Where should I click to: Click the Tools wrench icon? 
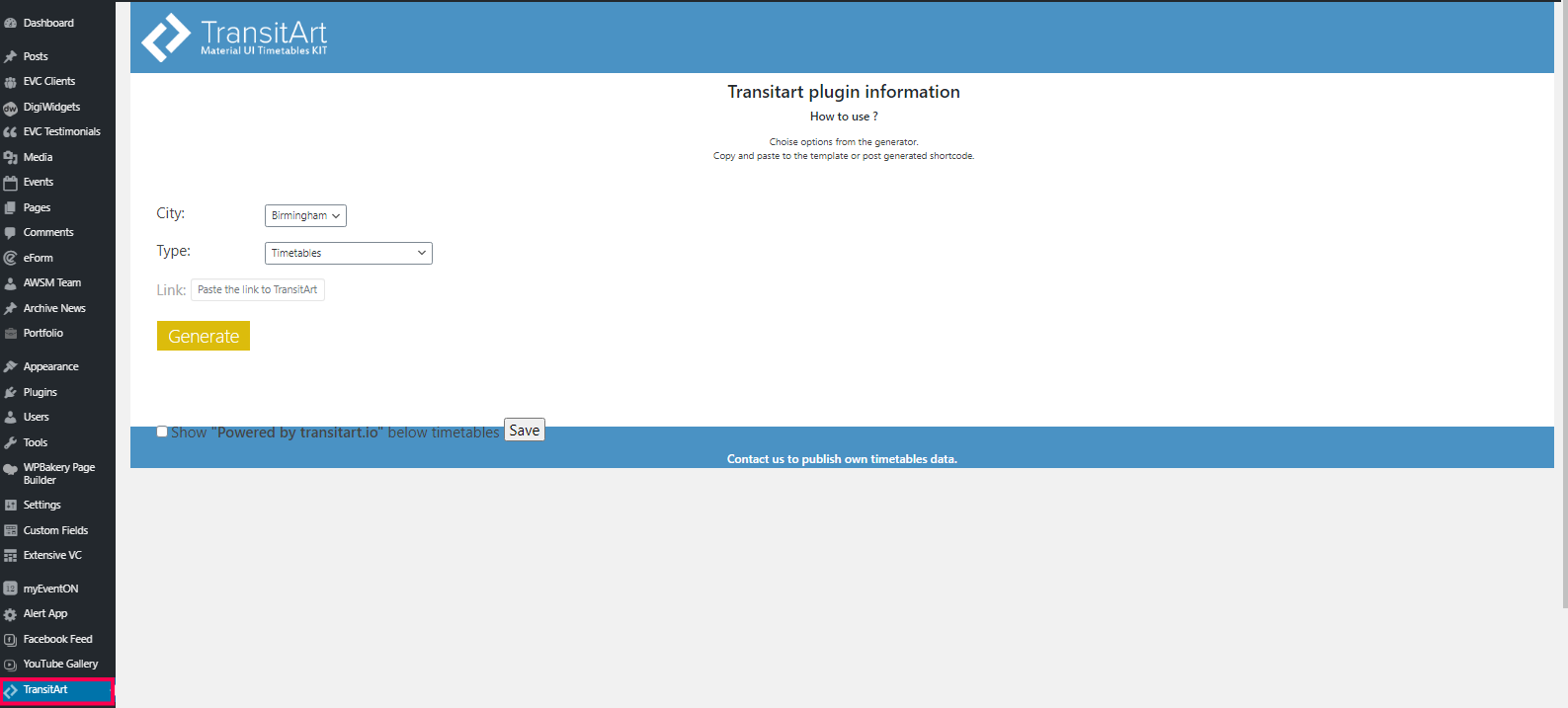(x=11, y=443)
